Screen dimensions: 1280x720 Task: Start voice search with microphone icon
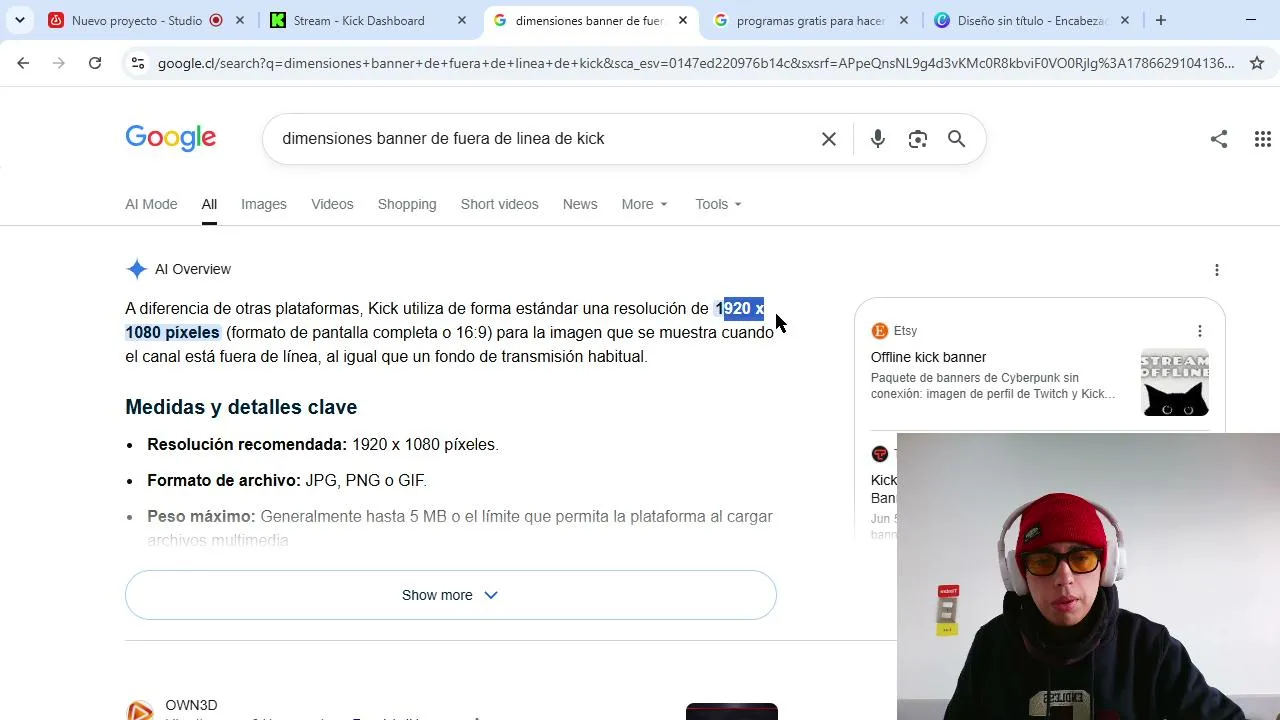click(878, 139)
